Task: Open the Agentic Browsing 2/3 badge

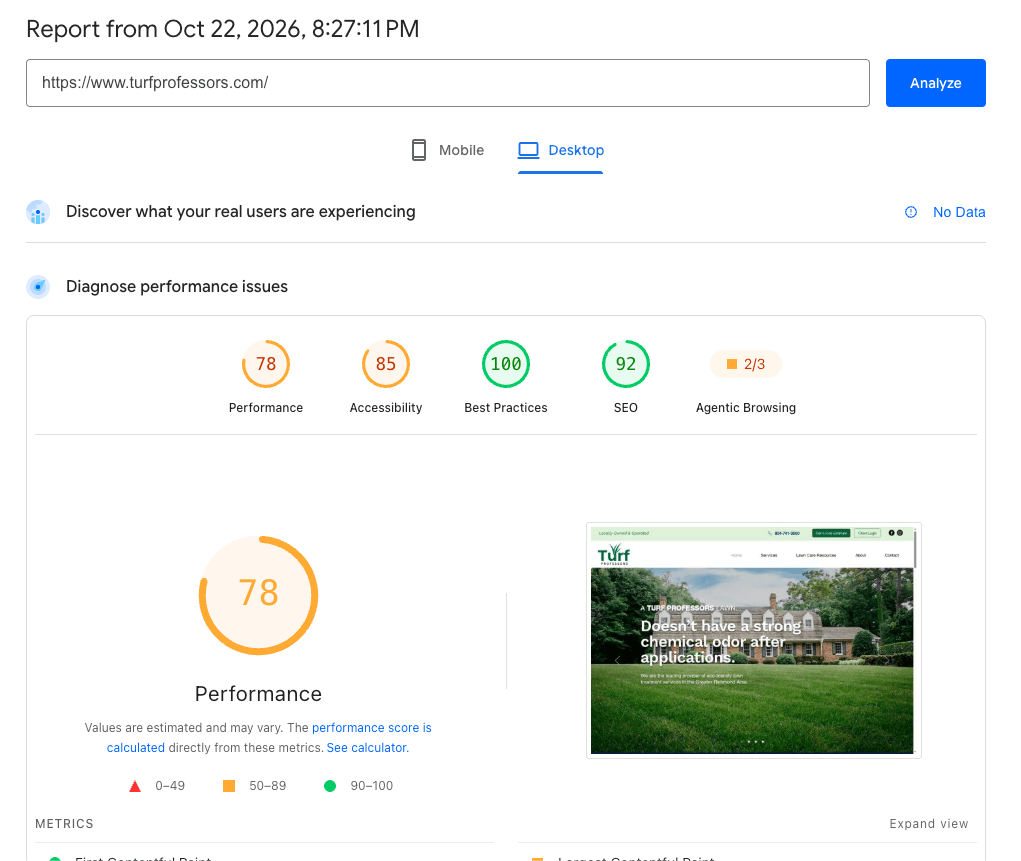Action: 746,364
